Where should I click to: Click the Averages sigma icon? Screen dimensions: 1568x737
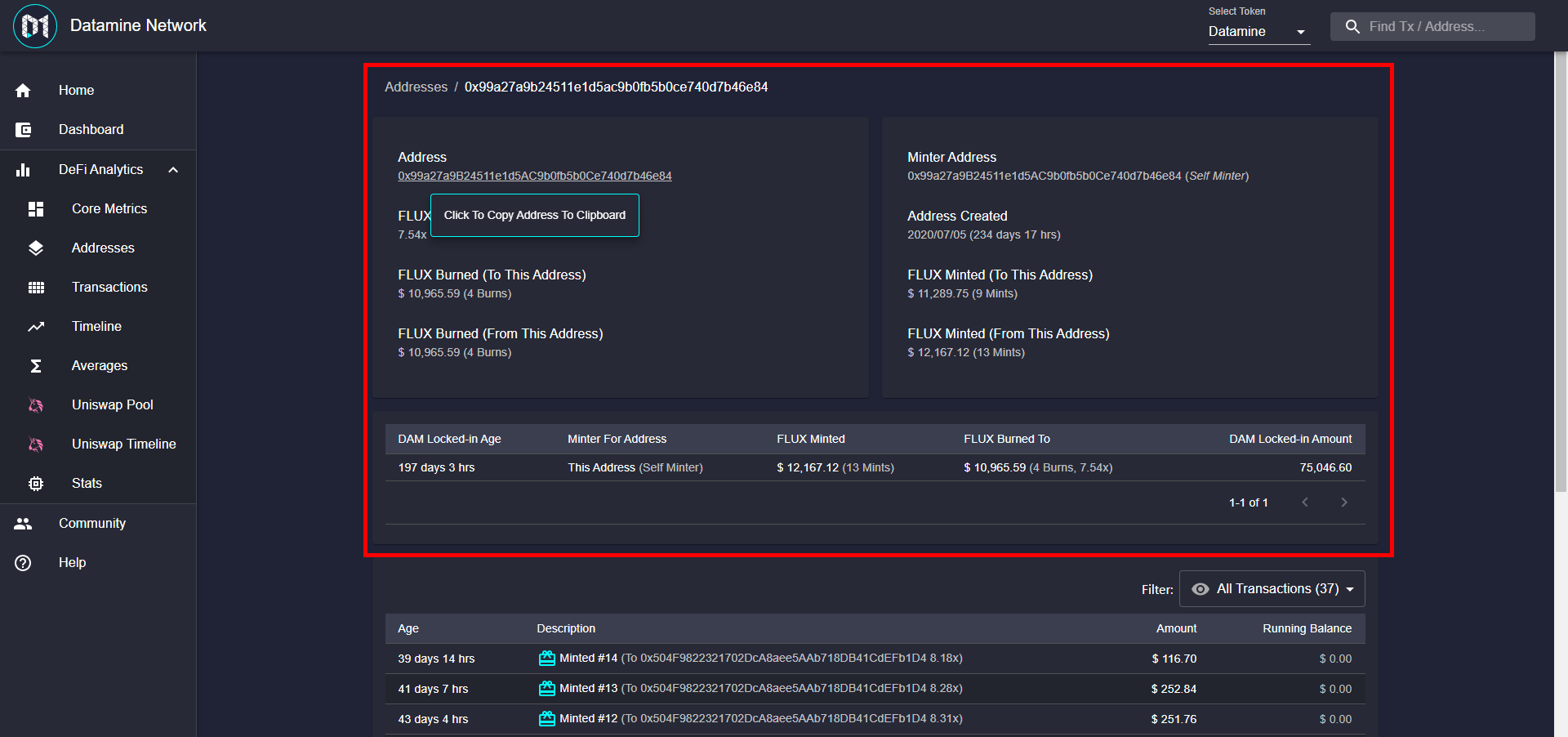pos(36,366)
